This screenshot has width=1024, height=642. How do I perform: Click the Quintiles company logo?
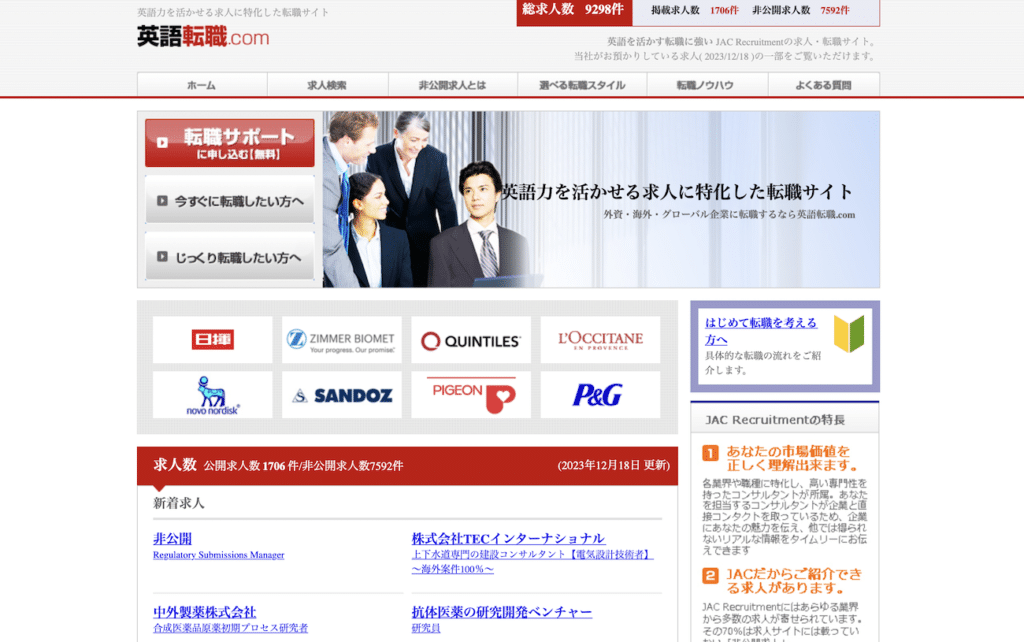[471, 340]
